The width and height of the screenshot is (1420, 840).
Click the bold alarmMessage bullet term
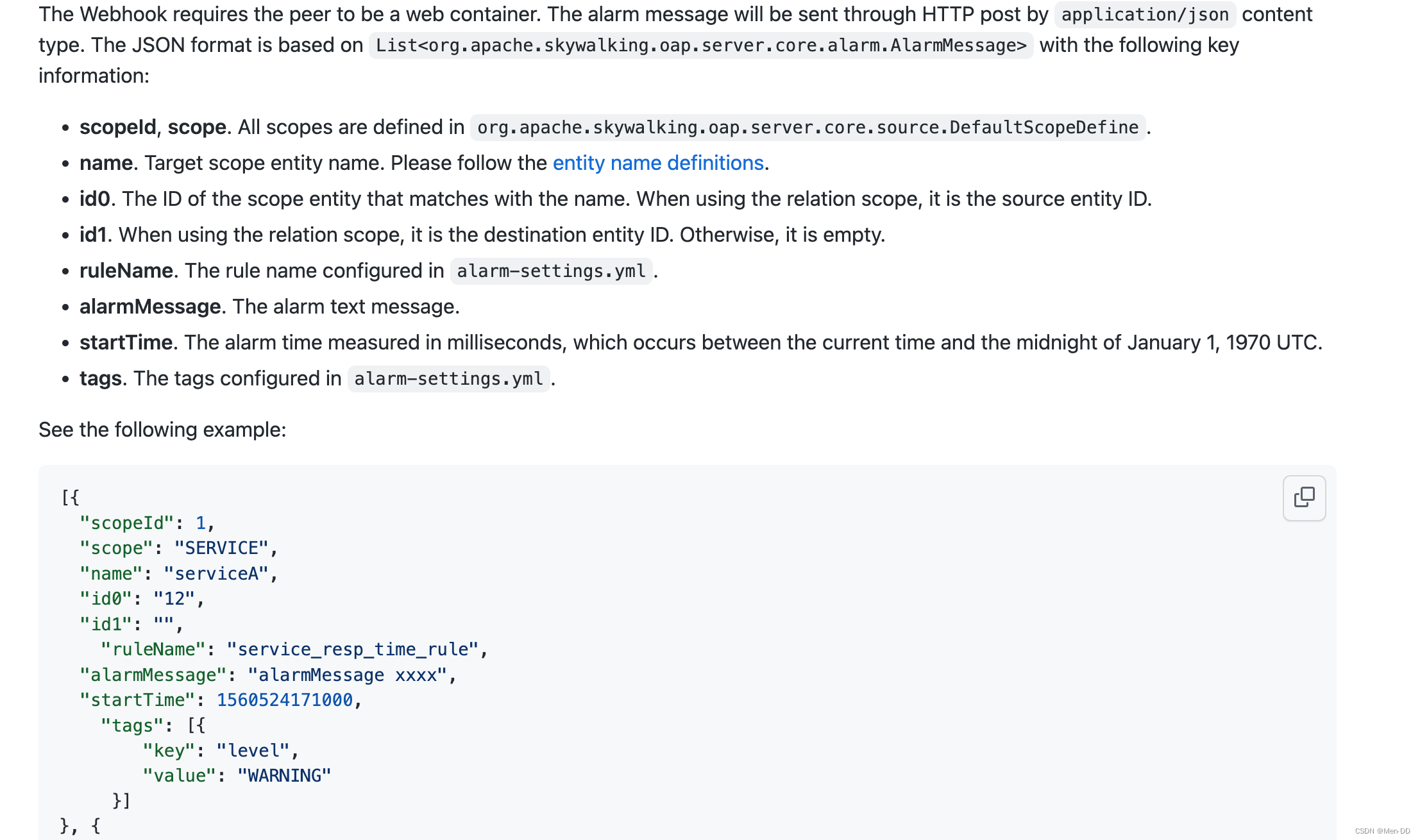[x=150, y=307]
